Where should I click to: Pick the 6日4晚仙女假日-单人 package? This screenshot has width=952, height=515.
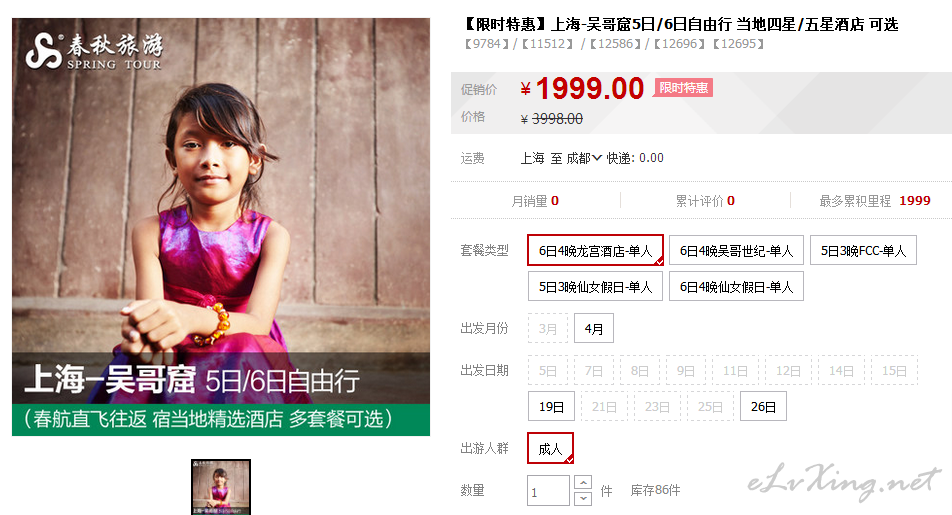736,286
